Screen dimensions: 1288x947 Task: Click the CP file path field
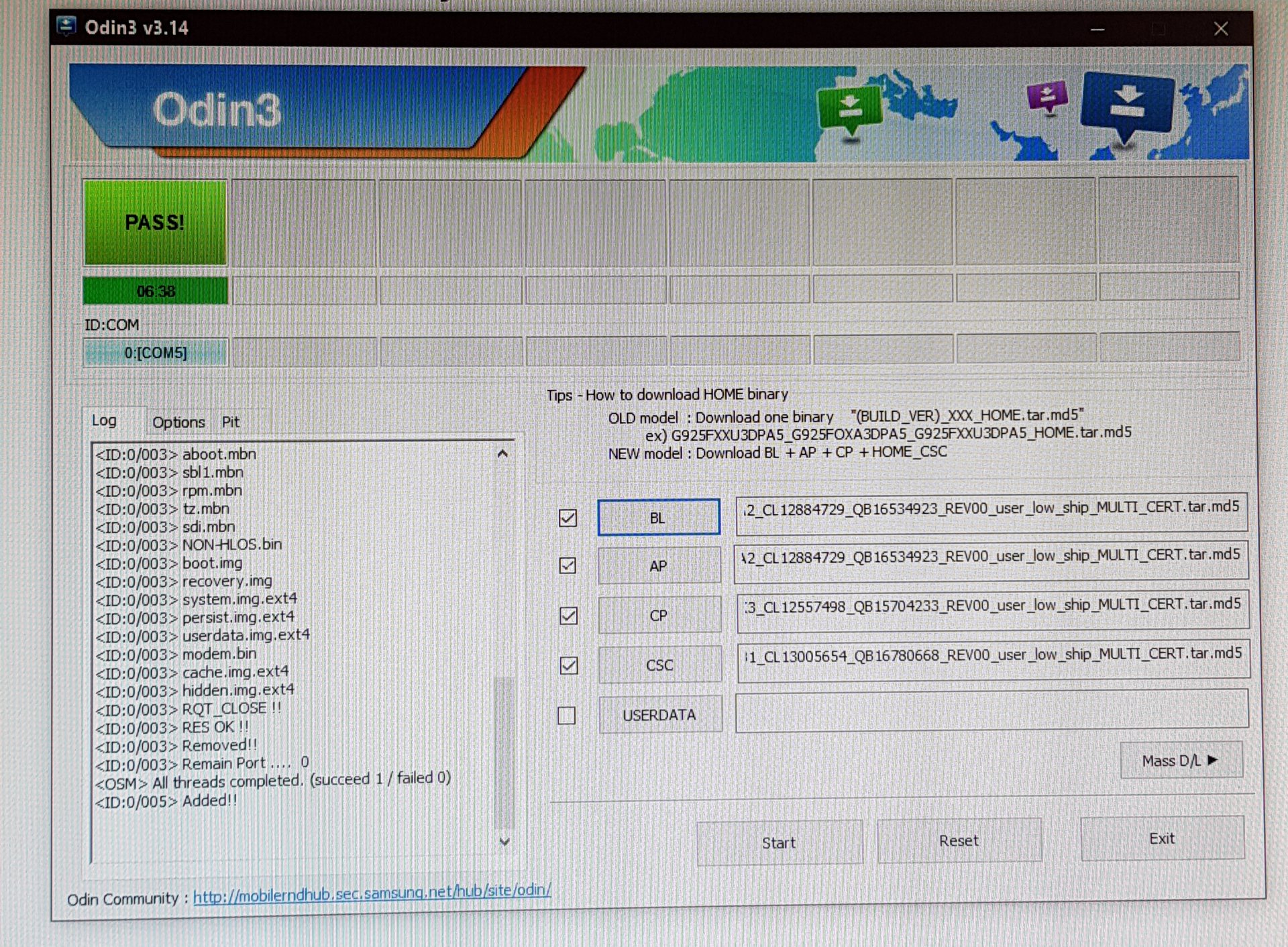[993, 612]
